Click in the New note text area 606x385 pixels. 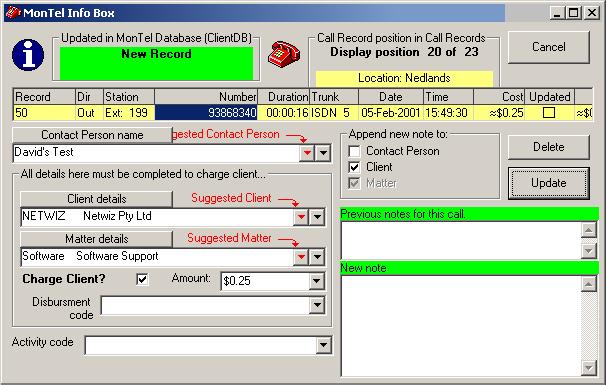coord(461,325)
